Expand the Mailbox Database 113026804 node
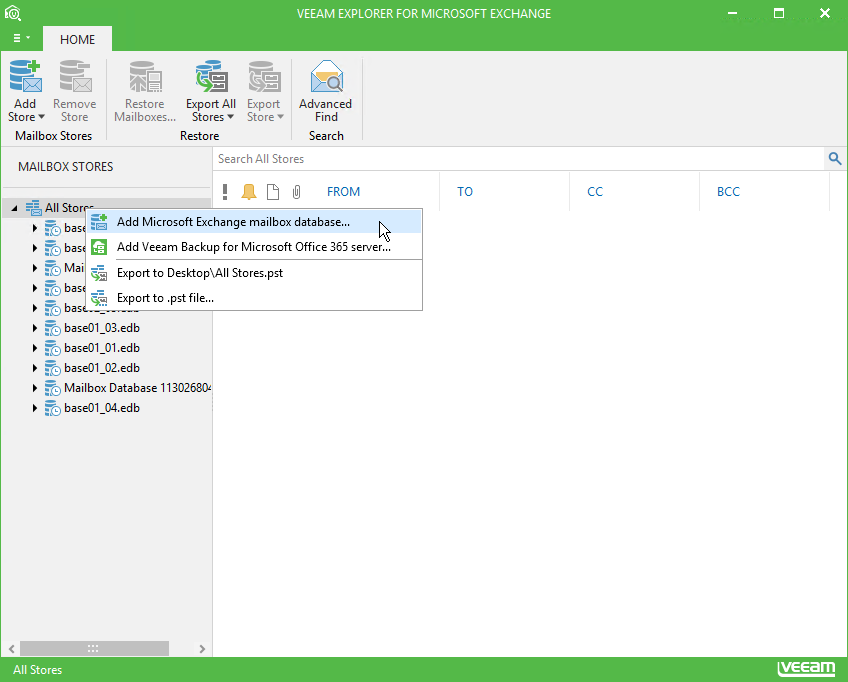The height and width of the screenshot is (682, 848). [x=35, y=388]
